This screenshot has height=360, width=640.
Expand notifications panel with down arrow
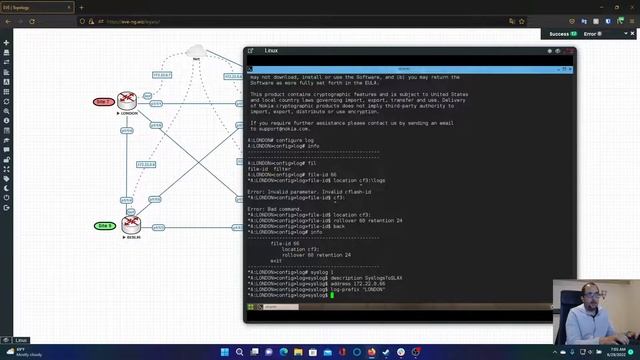[x=625, y=33]
